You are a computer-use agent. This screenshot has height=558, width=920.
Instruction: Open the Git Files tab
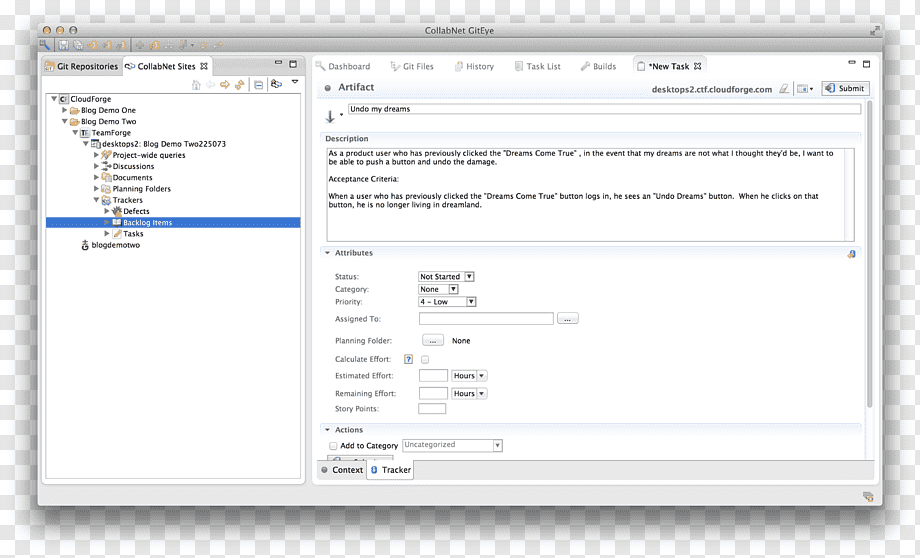412,66
